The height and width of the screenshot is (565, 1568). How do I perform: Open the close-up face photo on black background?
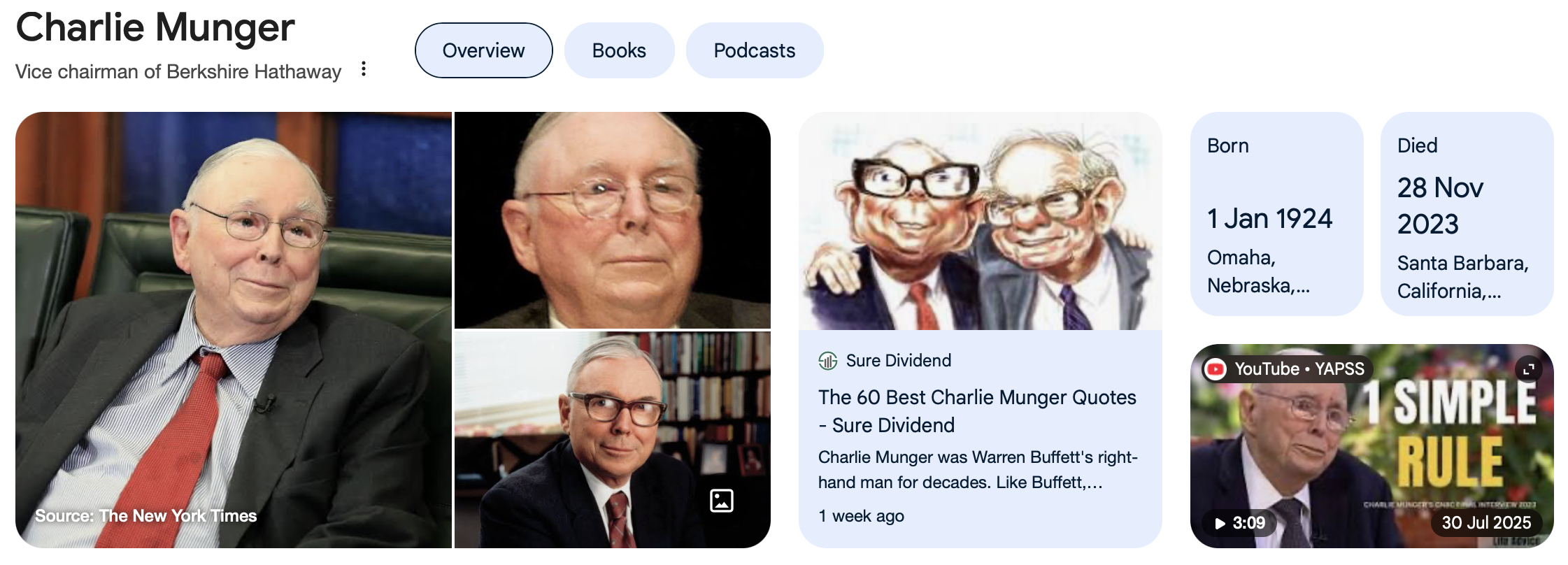(613, 220)
